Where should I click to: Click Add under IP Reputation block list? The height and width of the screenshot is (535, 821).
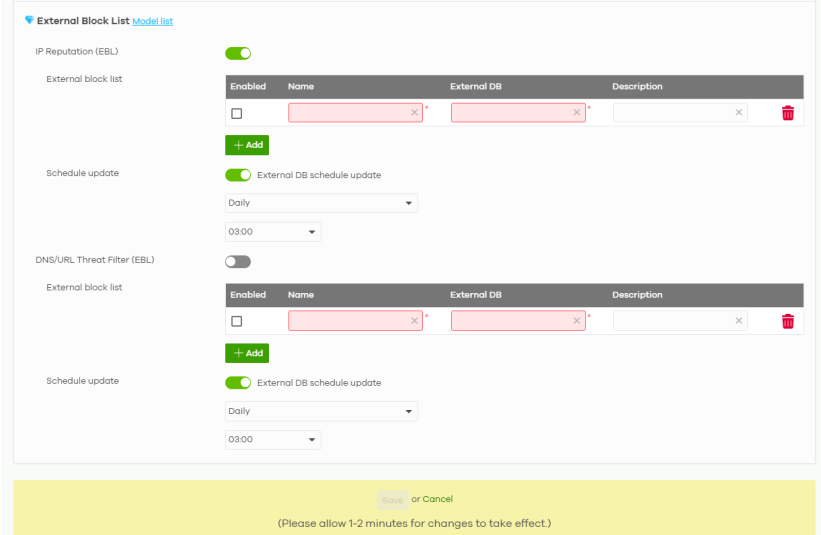tap(247, 145)
